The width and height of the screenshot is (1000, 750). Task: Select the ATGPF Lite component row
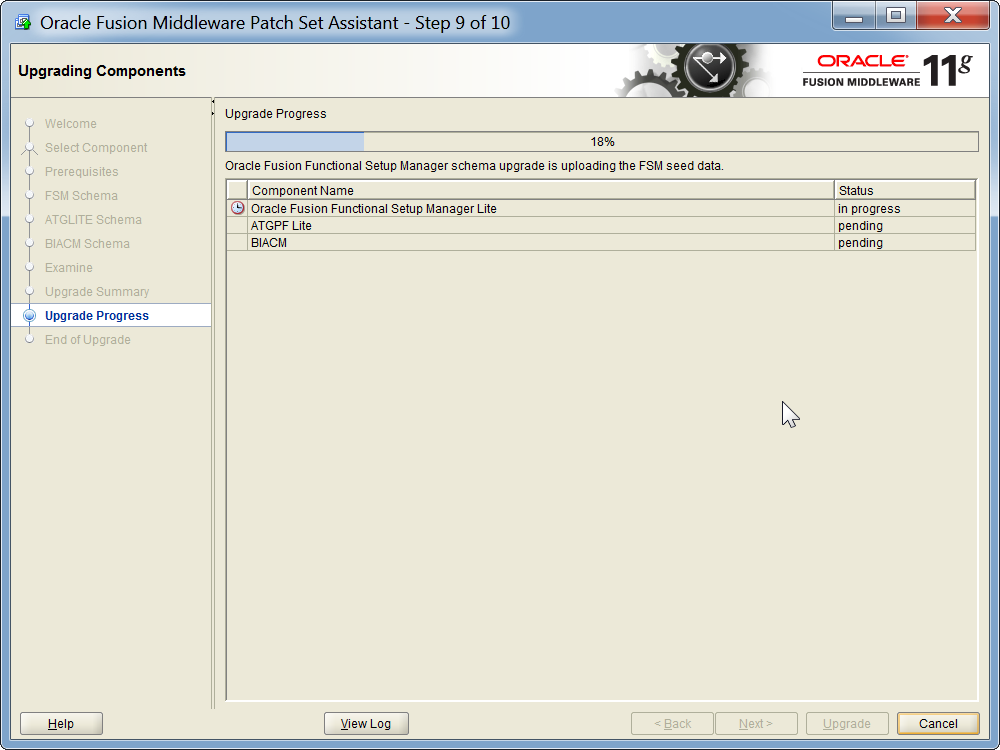[601, 226]
